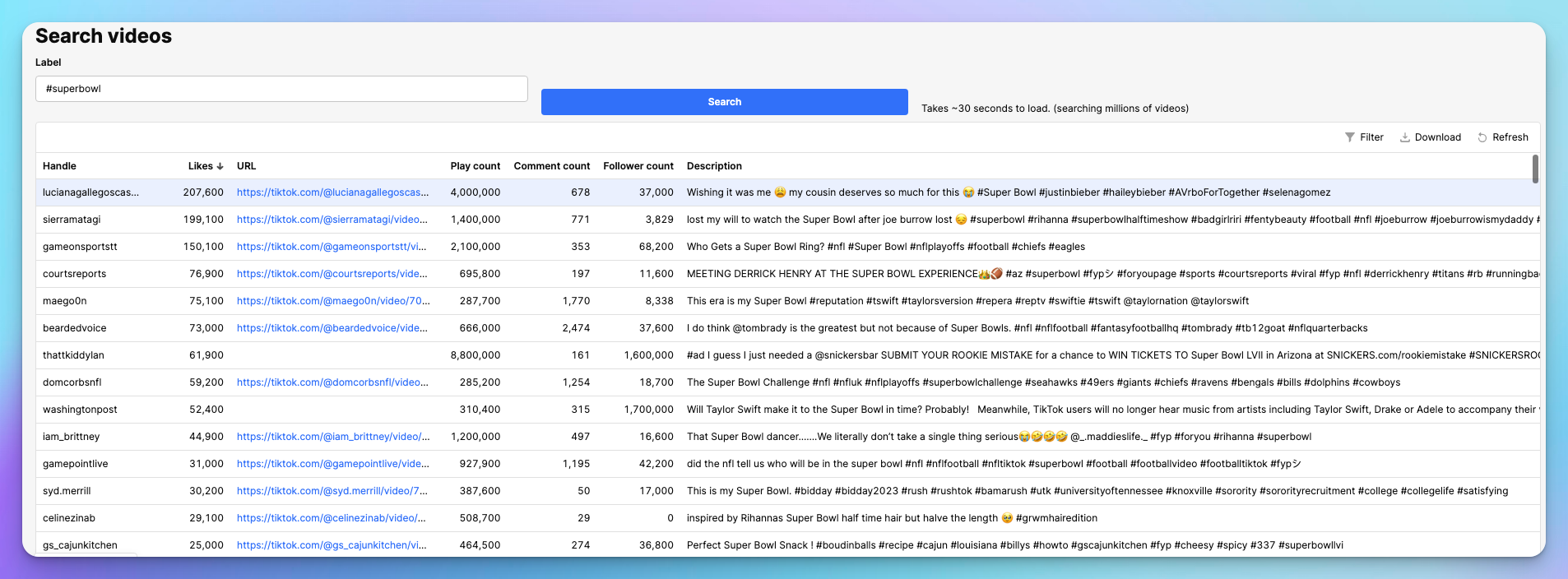
Task: Select the handle cell lucianagallegoscas...
Action: [x=90, y=192]
